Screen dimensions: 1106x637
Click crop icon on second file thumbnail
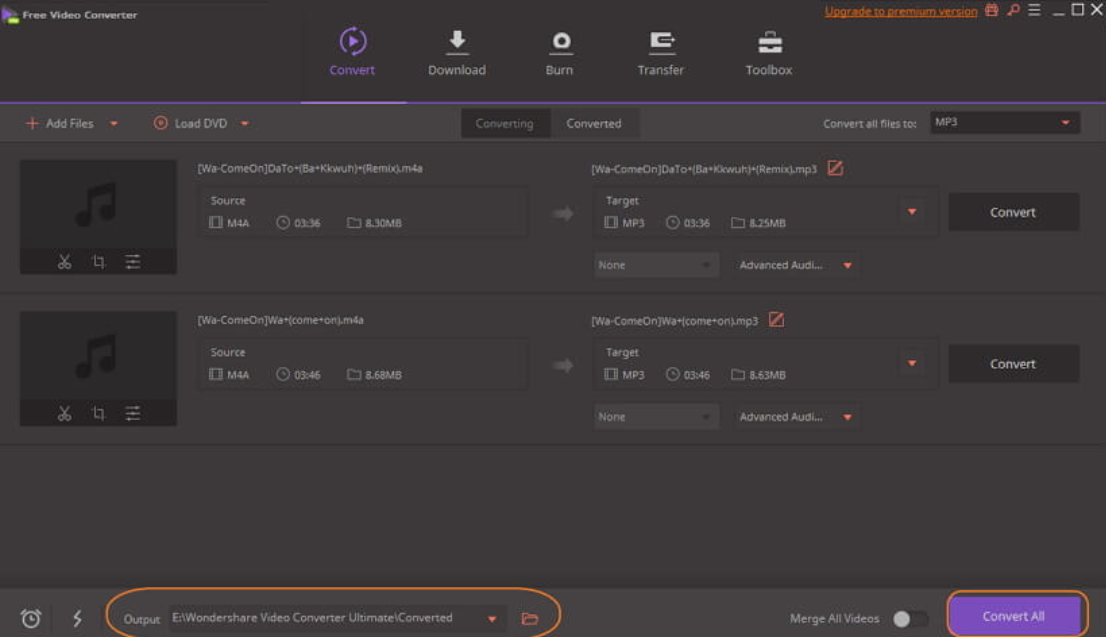coord(98,413)
